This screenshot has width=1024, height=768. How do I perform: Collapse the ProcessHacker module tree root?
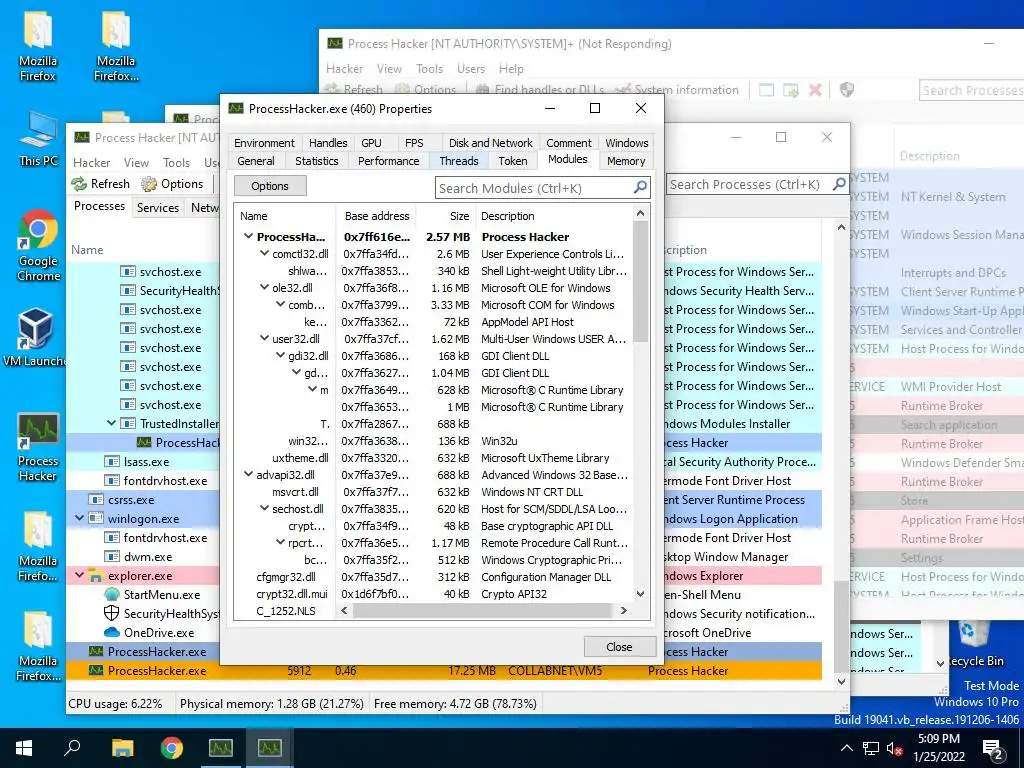pyautogui.click(x=248, y=236)
